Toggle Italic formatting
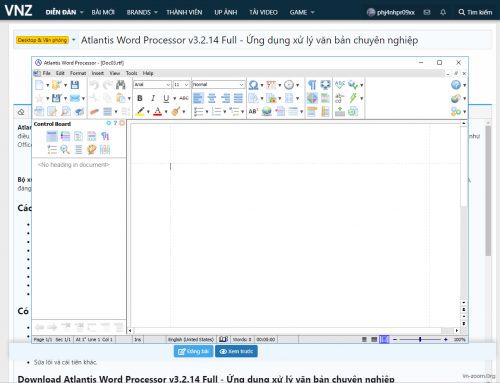Image resolution: width=500 pixels, height=383 pixels. (x=153, y=98)
